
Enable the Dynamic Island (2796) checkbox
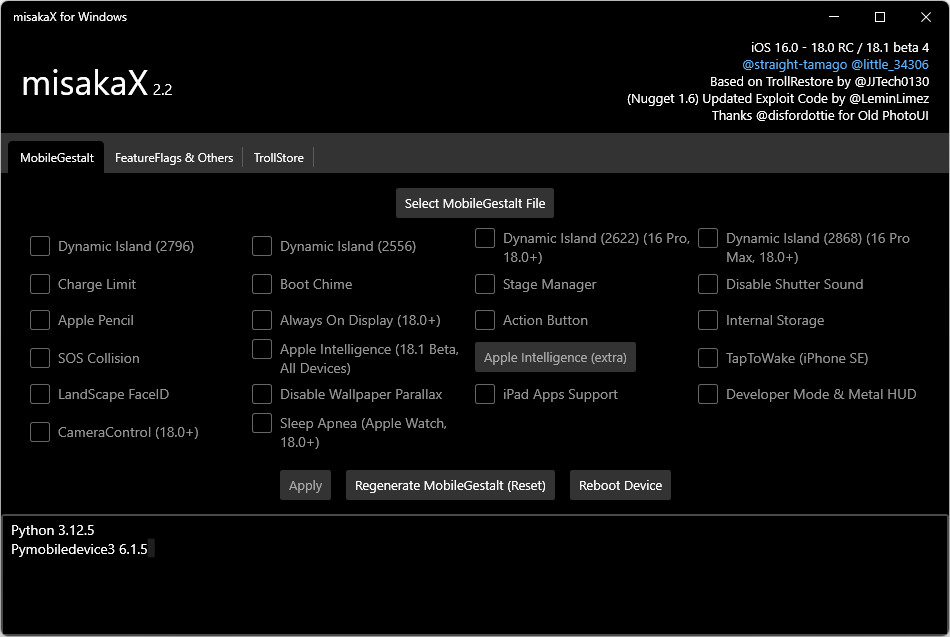click(40, 246)
